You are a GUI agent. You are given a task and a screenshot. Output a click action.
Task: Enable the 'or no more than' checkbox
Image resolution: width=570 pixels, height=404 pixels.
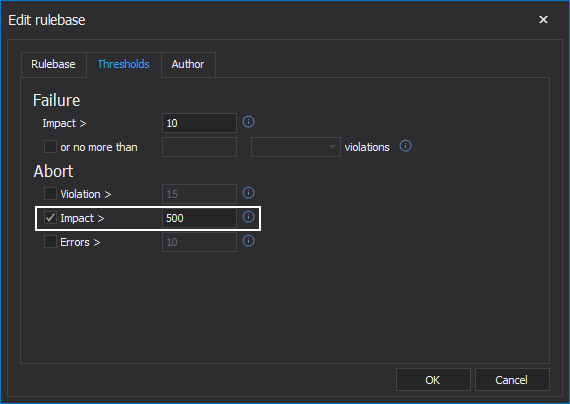pos(50,147)
